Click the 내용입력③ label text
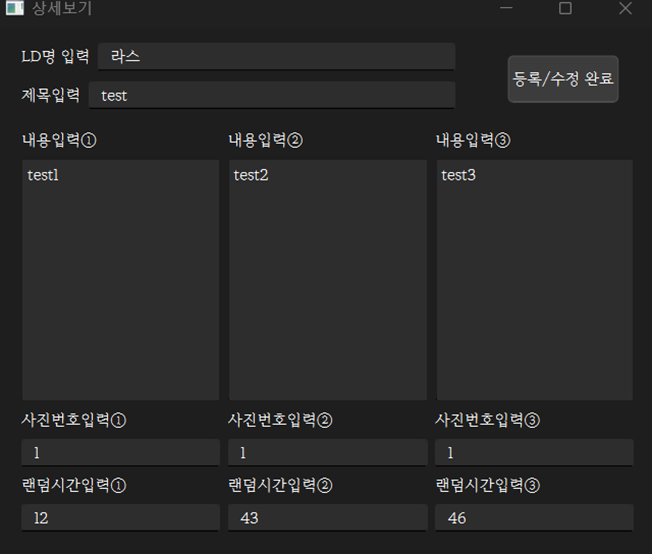 click(x=474, y=140)
